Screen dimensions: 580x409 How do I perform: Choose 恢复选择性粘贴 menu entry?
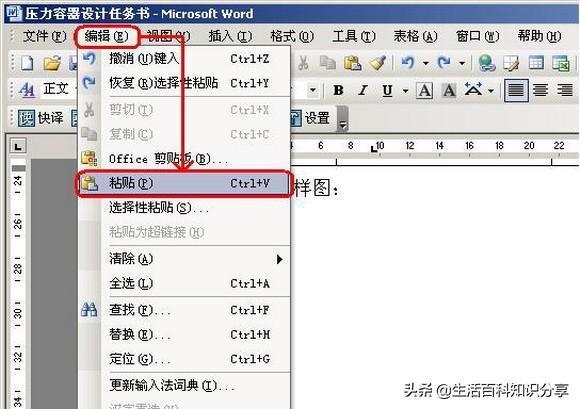pyautogui.click(x=184, y=83)
